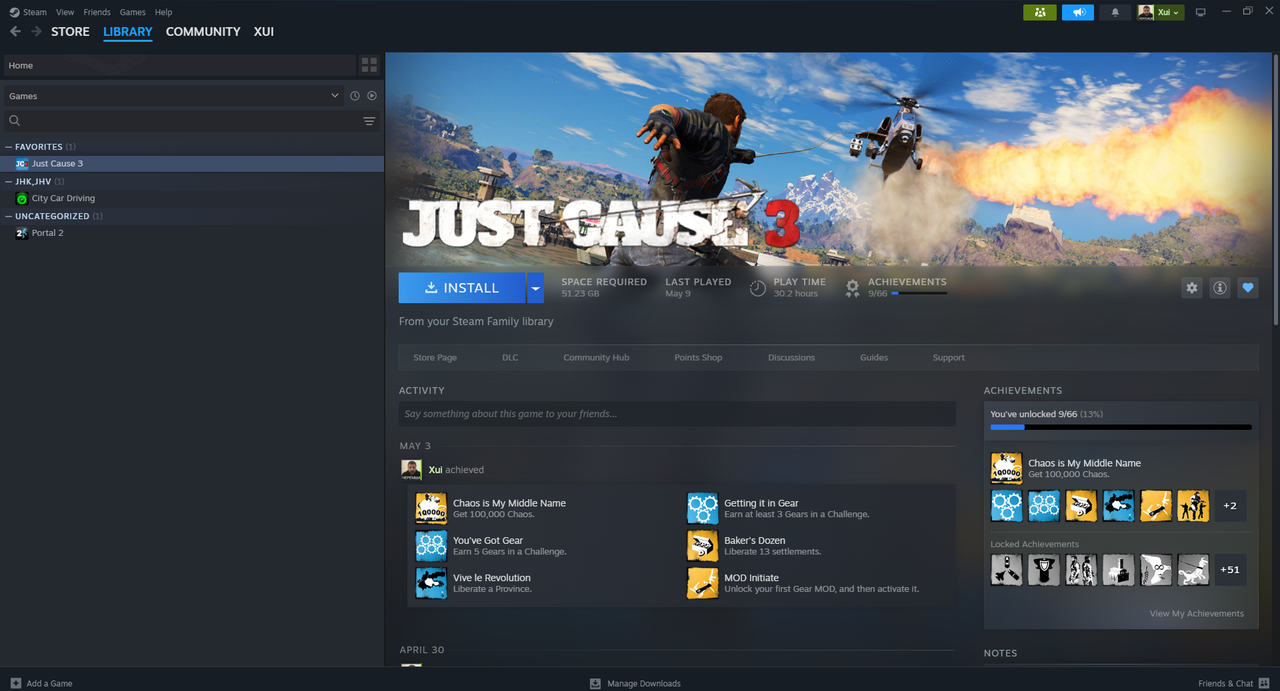Show the +2 more unlocked achievements
The width and height of the screenshot is (1280, 691).
[x=1230, y=506]
